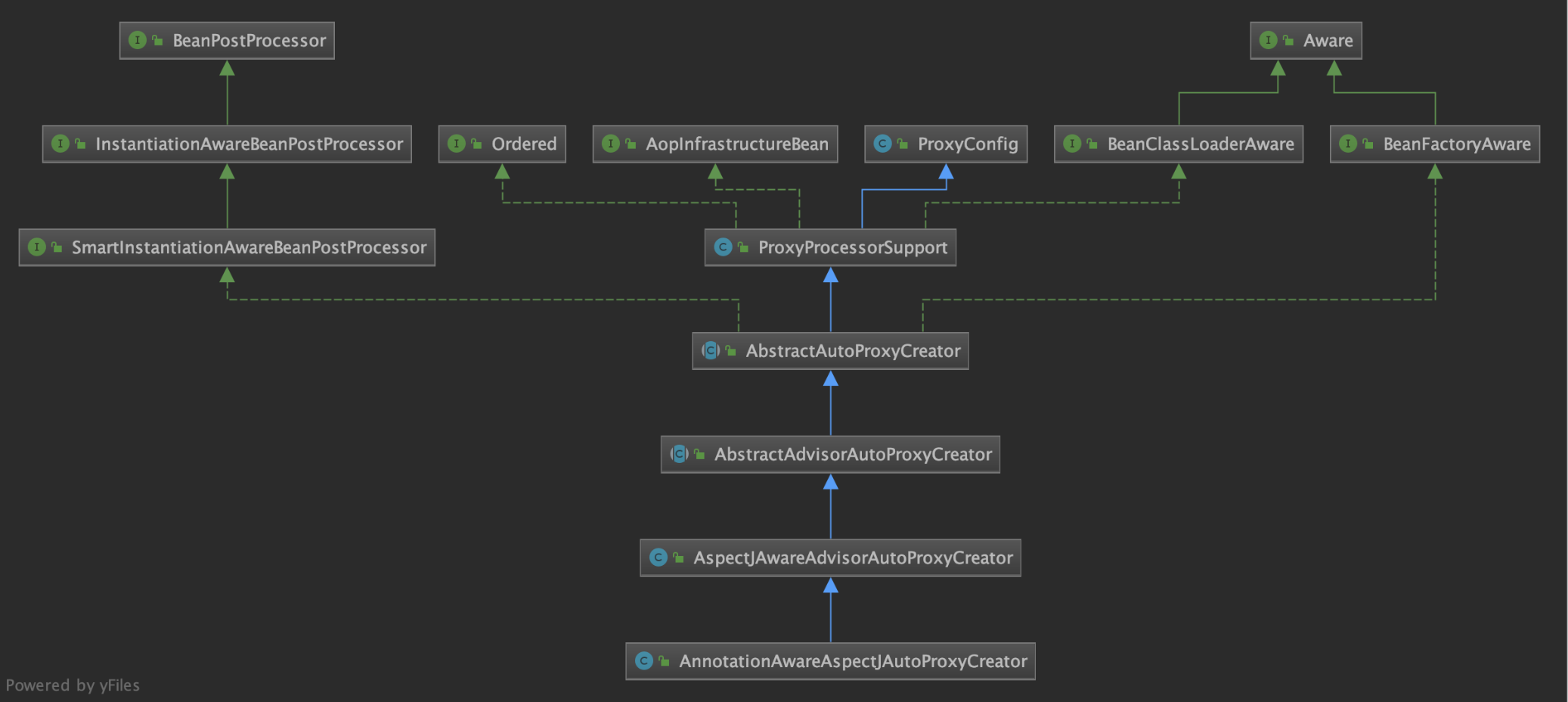Click the interface icon beside Ordered
This screenshot has height=702, width=1568.
[456, 144]
